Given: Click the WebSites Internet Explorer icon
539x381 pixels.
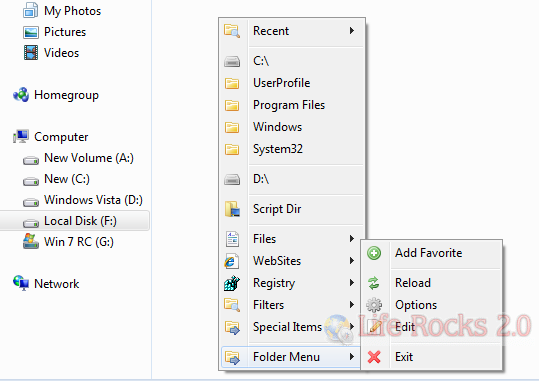Looking at the screenshot, I should click(232, 261).
